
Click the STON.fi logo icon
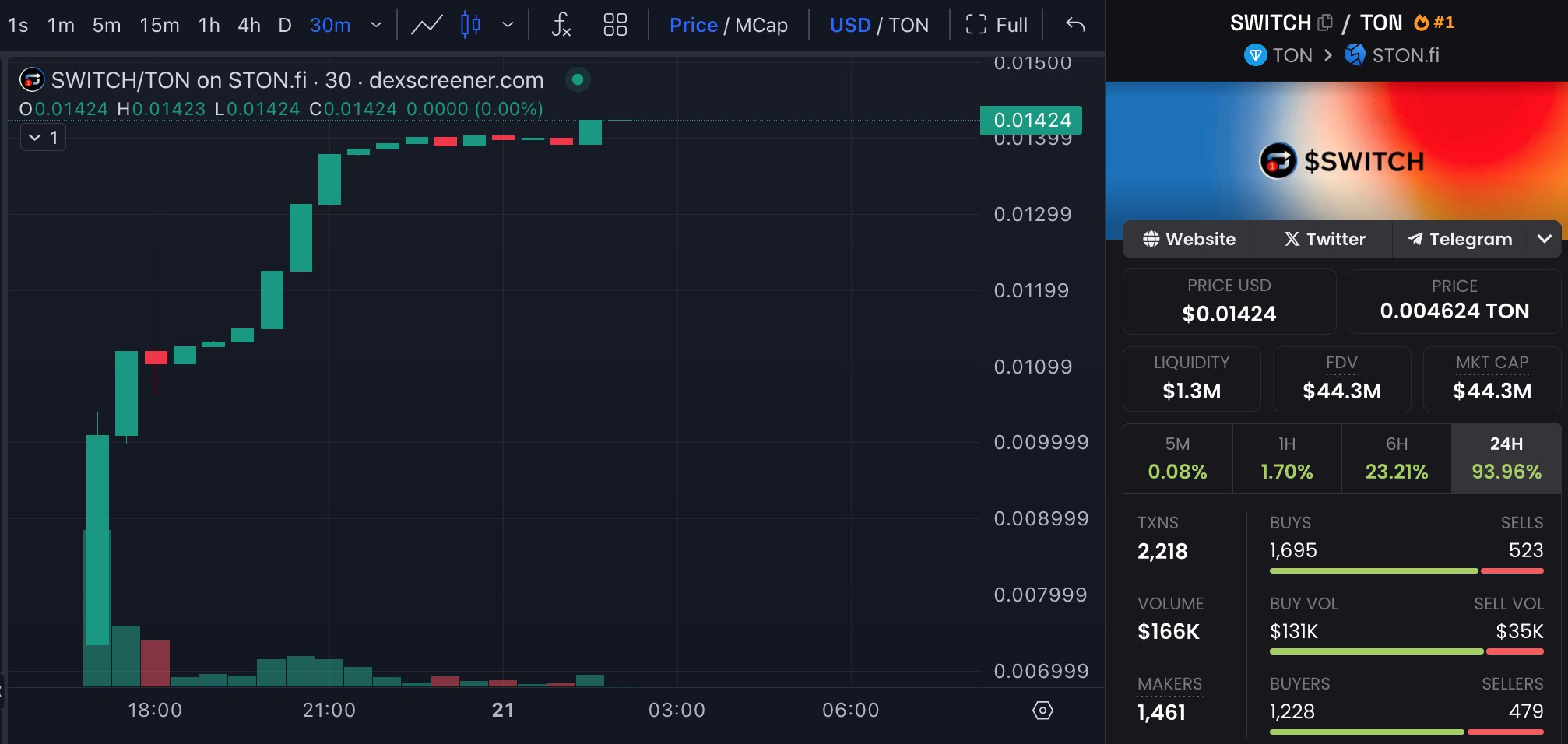tap(1355, 55)
